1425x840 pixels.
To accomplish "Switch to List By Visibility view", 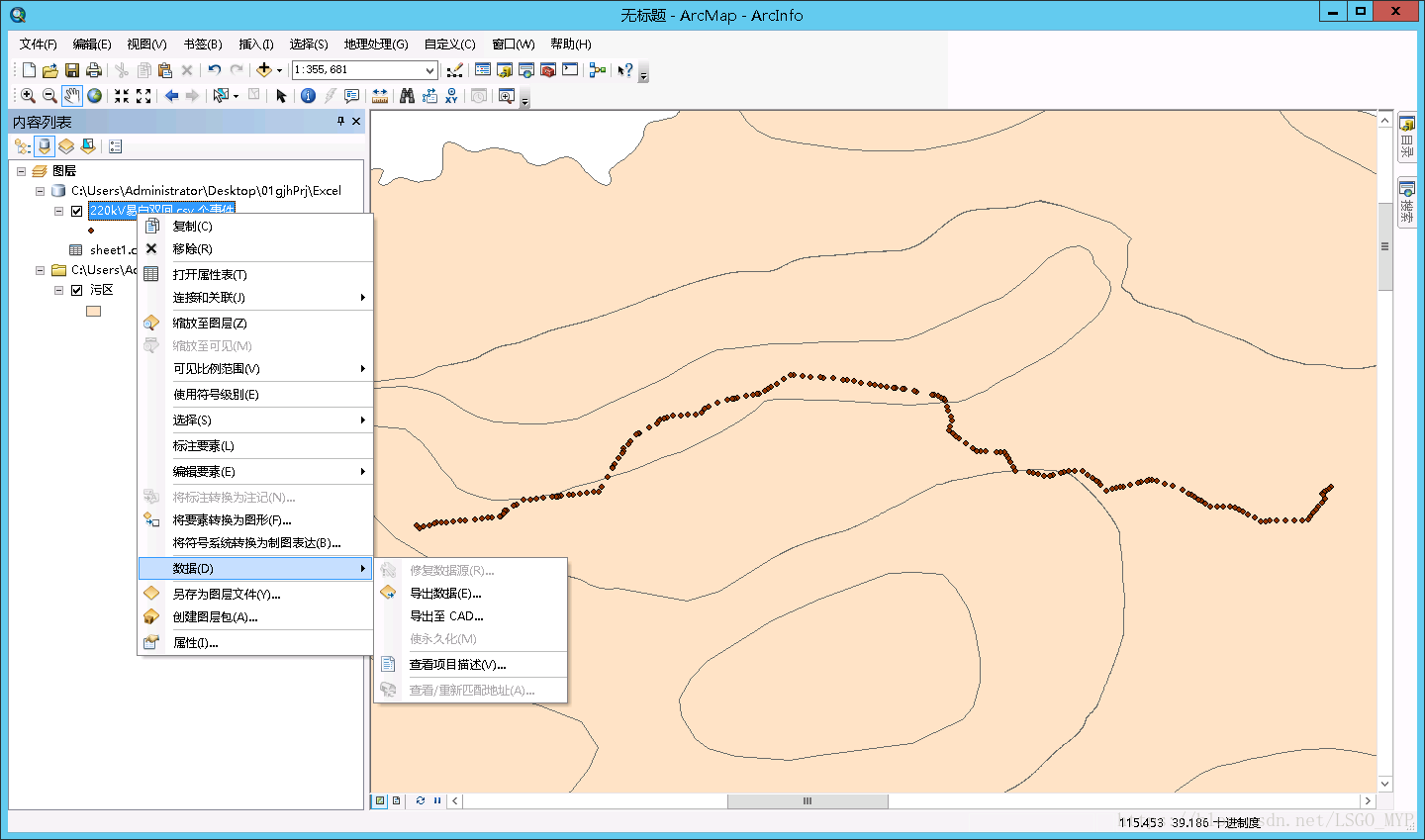I will pos(66,146).
